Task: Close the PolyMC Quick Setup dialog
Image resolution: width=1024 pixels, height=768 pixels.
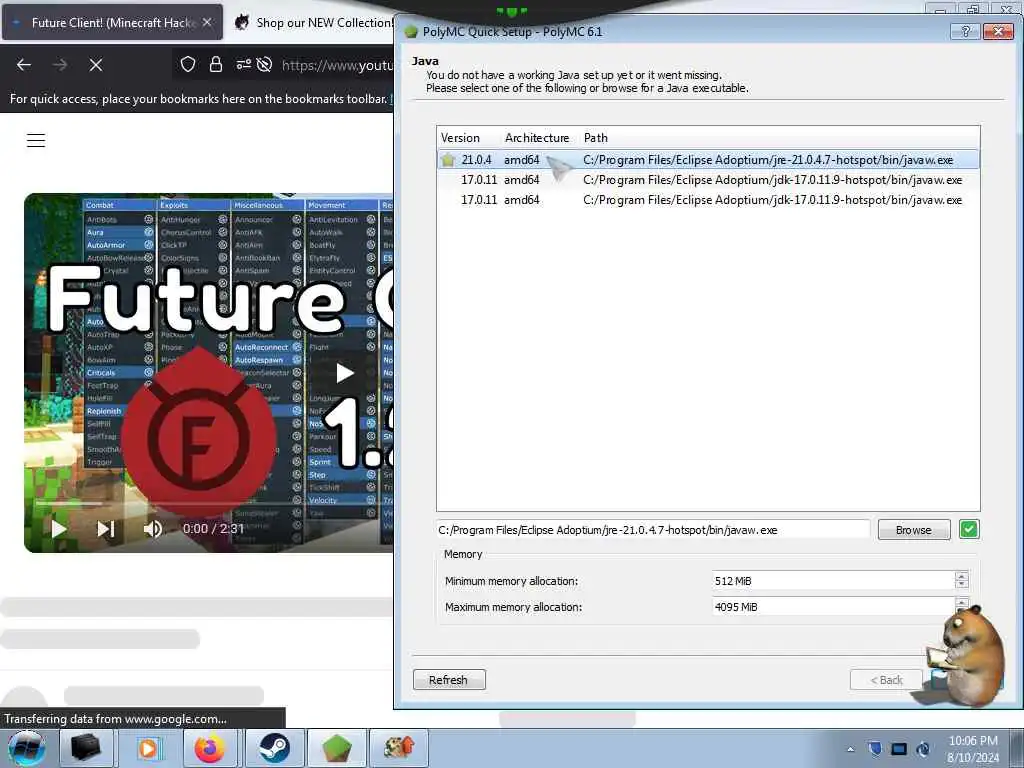Action: pos(998,31)
